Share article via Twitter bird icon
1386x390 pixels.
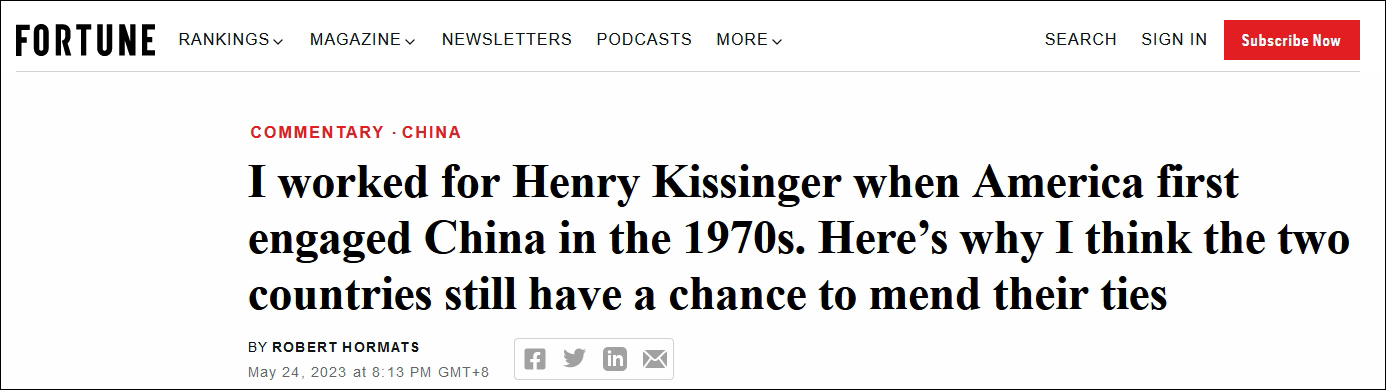pos(574,358)
